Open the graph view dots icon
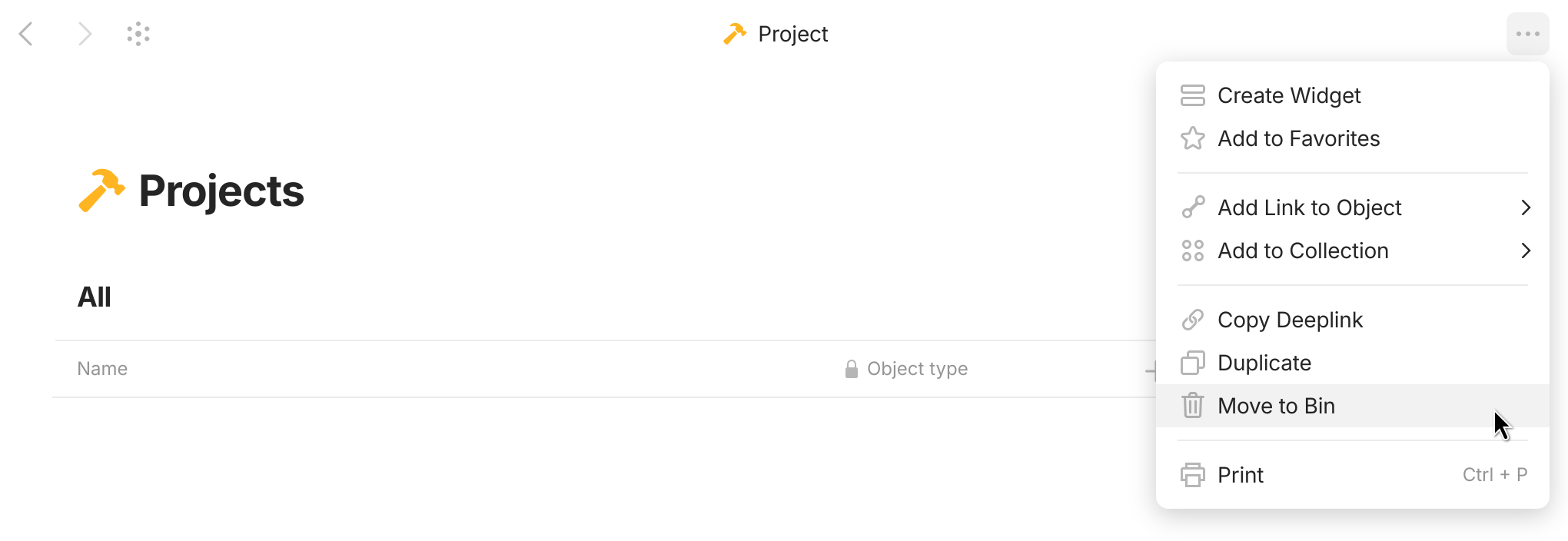The height and width of the screenshot is (541, 1568). [x=138, y=34]
